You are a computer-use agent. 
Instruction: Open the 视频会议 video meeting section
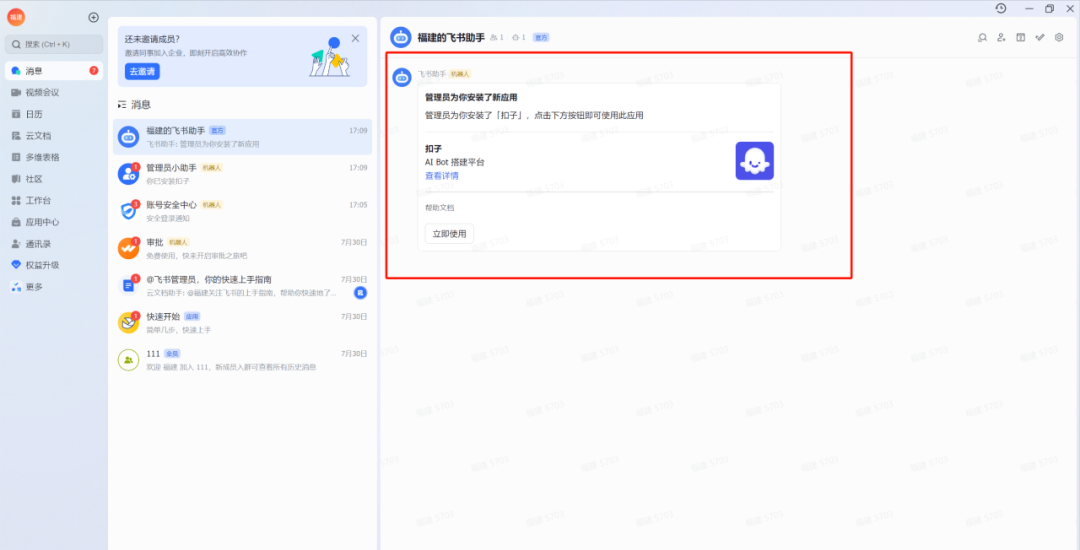tap(41, 92)
